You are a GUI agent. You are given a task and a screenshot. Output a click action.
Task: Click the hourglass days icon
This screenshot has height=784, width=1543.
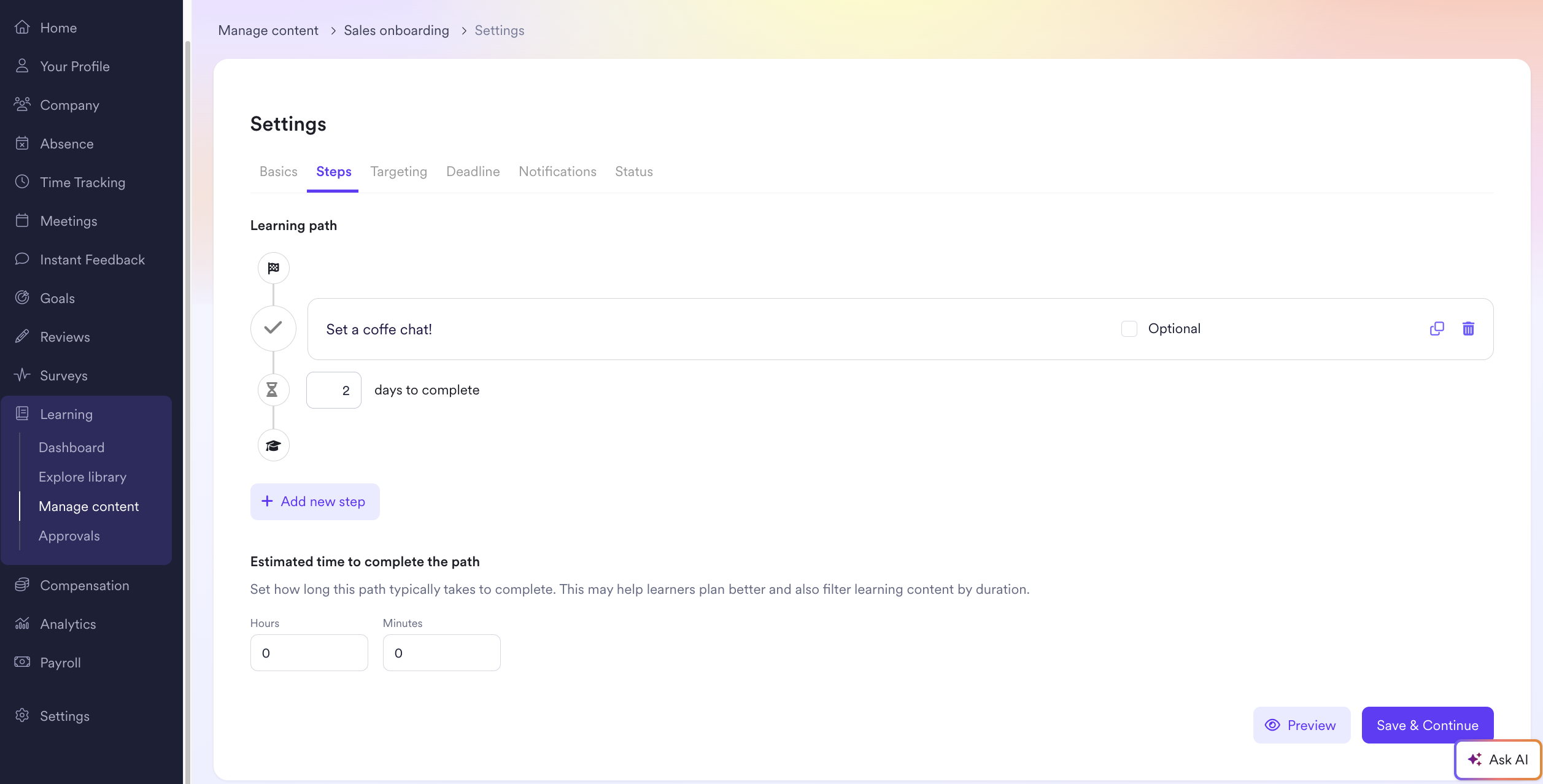click(273, 390)
